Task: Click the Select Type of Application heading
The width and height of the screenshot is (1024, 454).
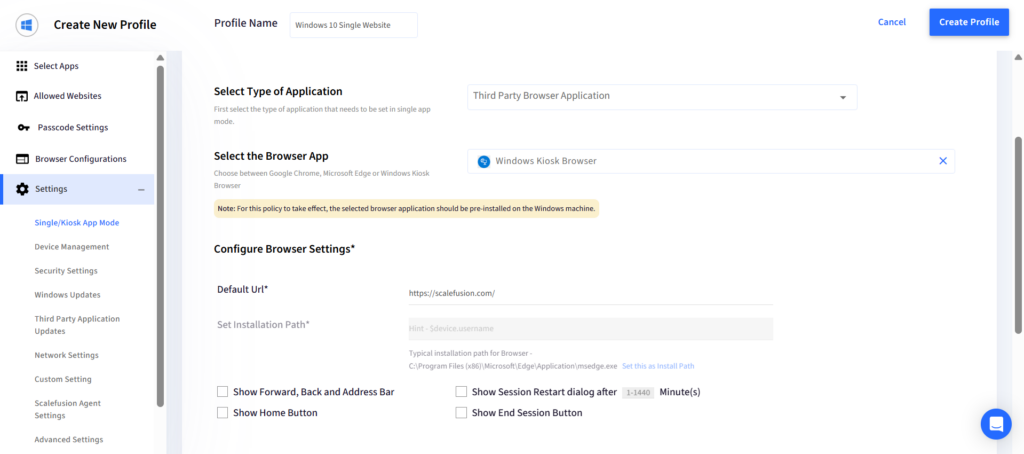Action: (x=278, y=91)
